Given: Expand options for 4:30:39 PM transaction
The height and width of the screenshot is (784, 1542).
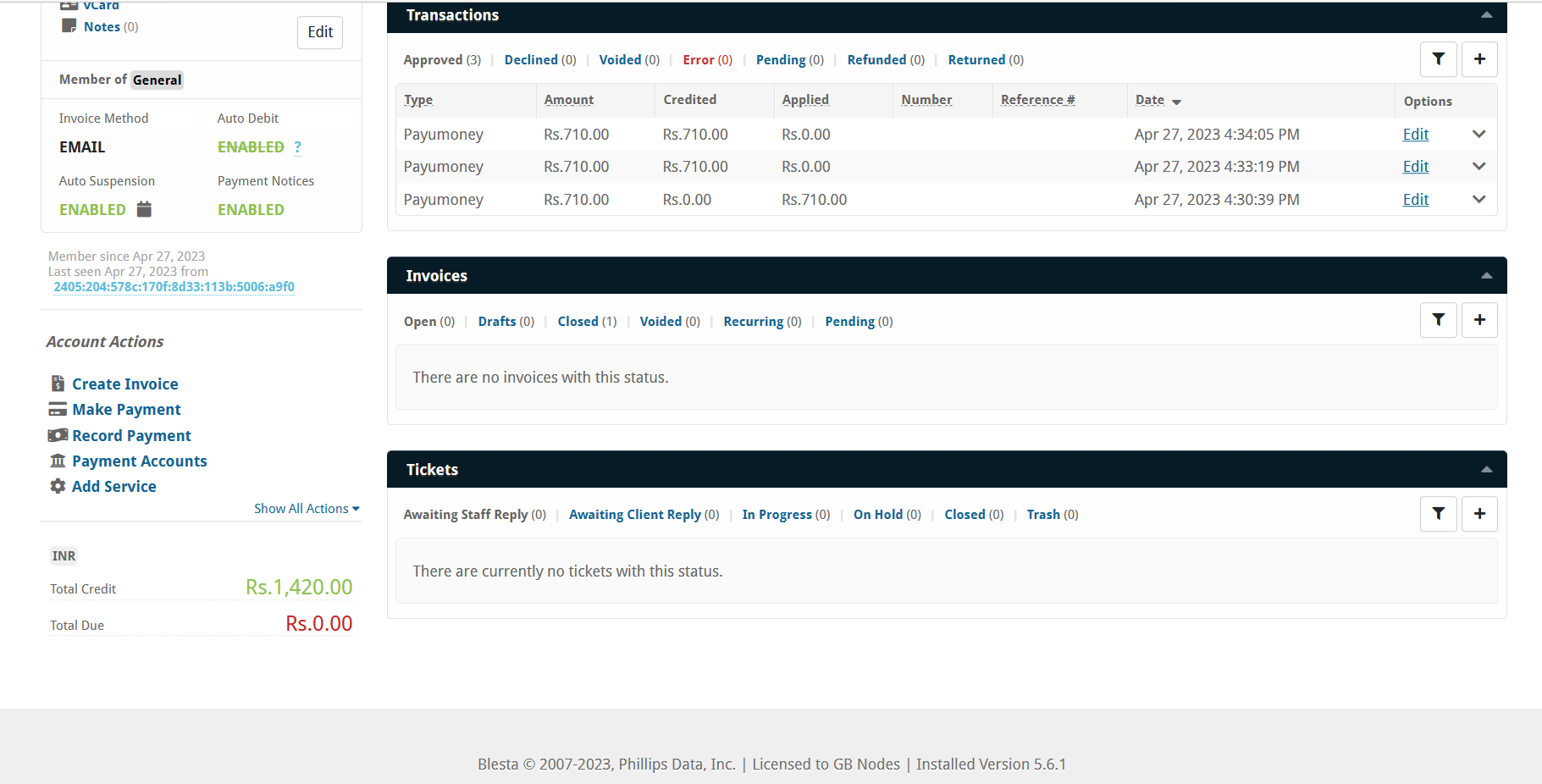Looking at the screenshot, I should [x=1479, y=199].
